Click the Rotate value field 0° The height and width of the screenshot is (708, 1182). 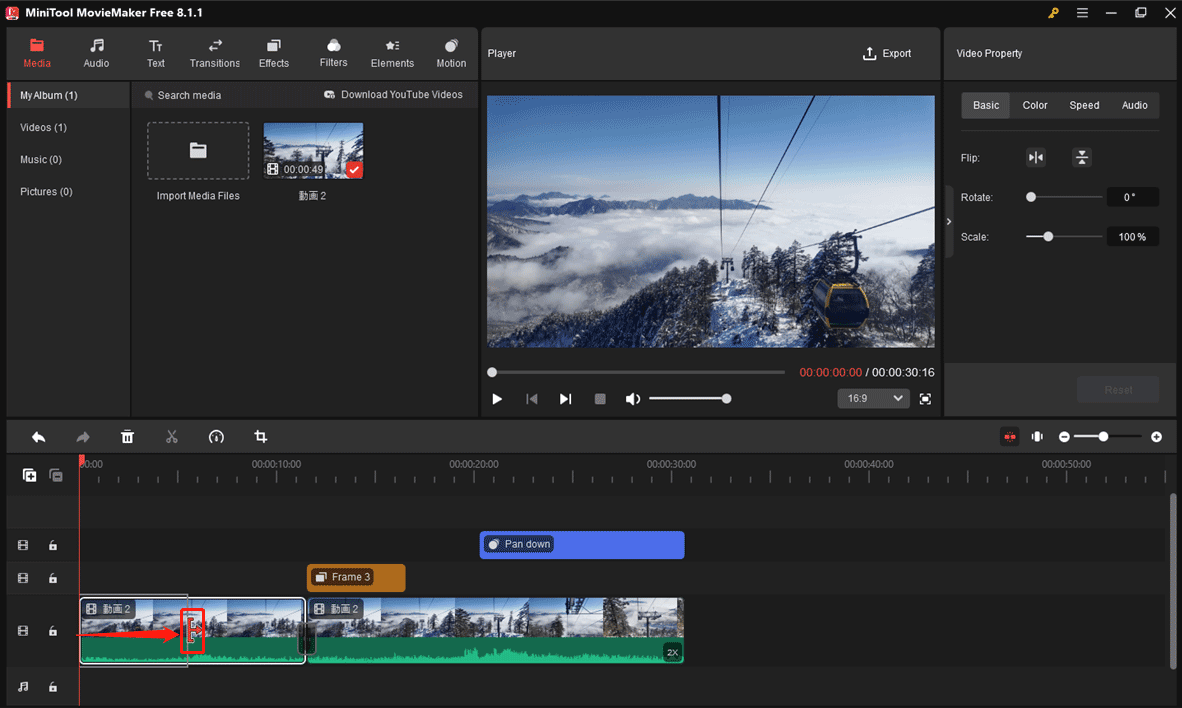tap(1132, 198)
